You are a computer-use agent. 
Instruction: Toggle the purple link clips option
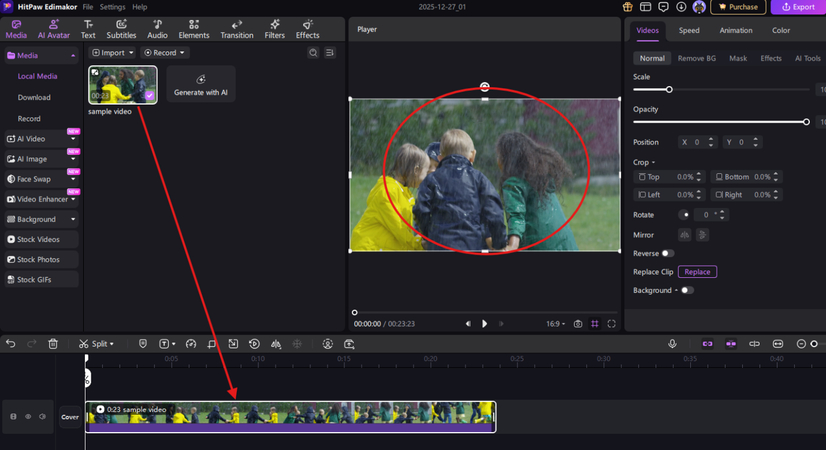[707, 344]
